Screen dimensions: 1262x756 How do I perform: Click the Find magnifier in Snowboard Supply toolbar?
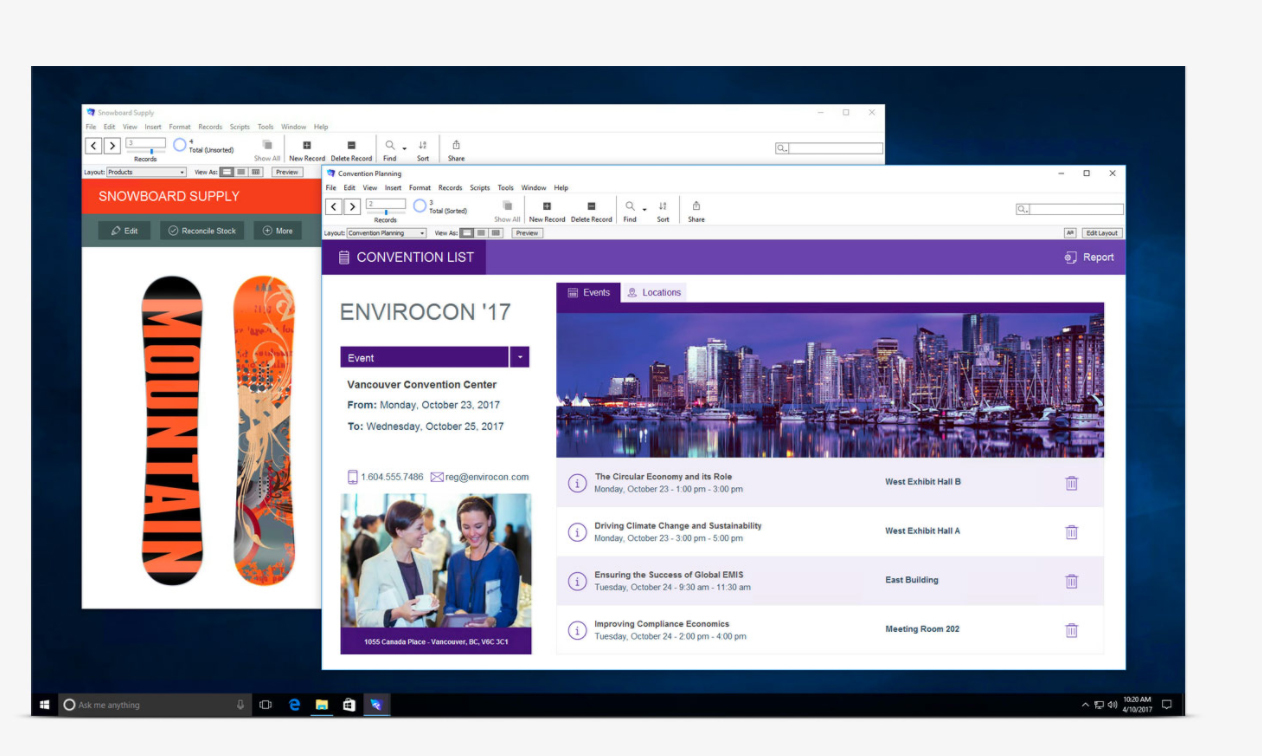point(389,145)
